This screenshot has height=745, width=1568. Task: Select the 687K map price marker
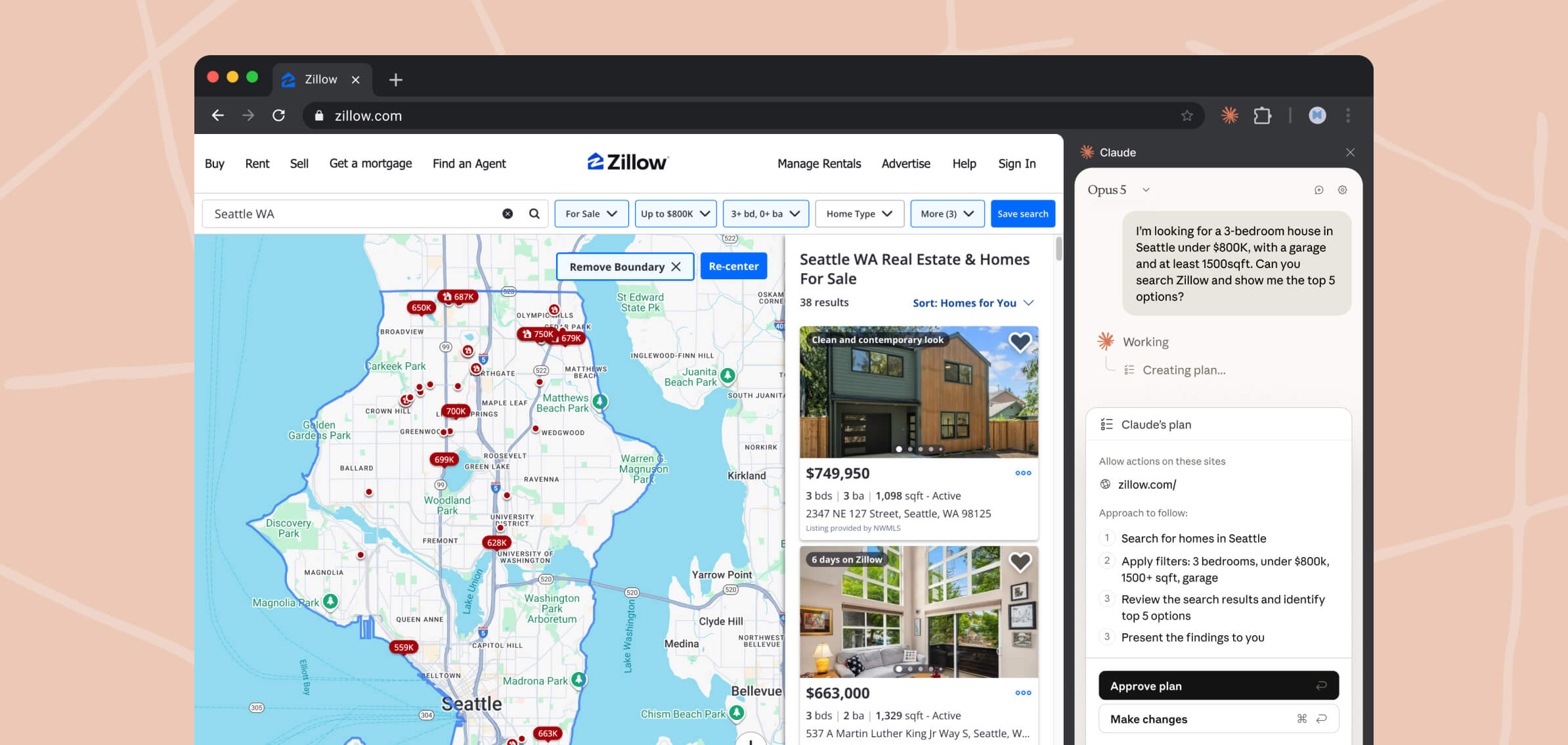[x=458, y=297]
